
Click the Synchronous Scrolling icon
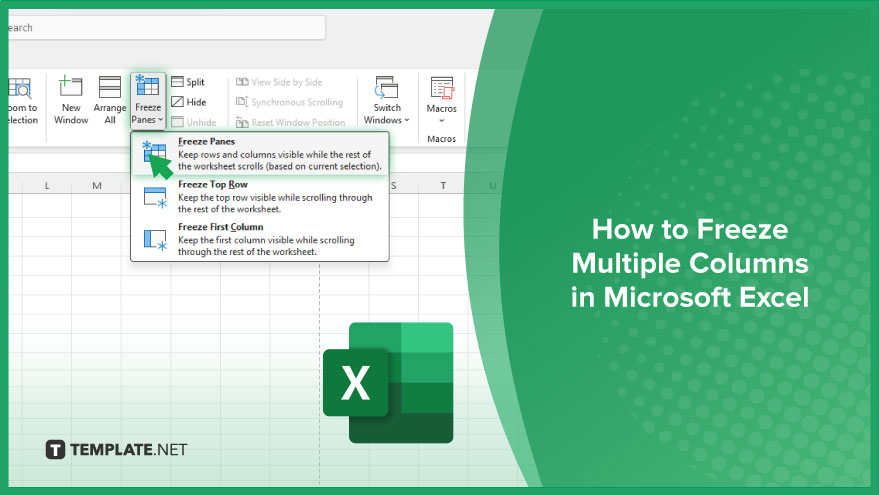tap(242, 102)
